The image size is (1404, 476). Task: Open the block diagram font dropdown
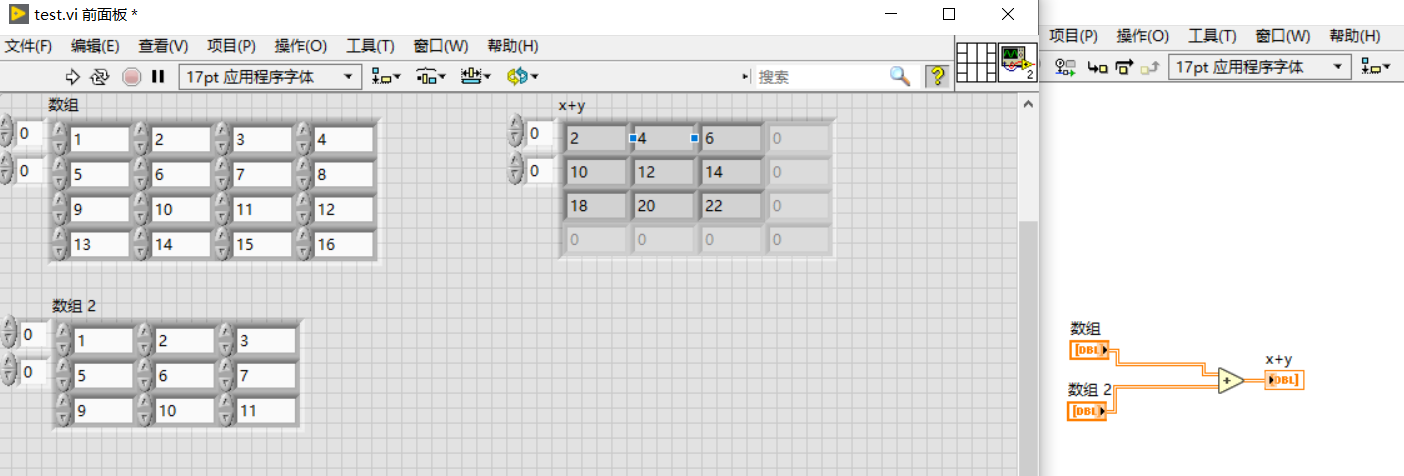tap(1260, 67)
